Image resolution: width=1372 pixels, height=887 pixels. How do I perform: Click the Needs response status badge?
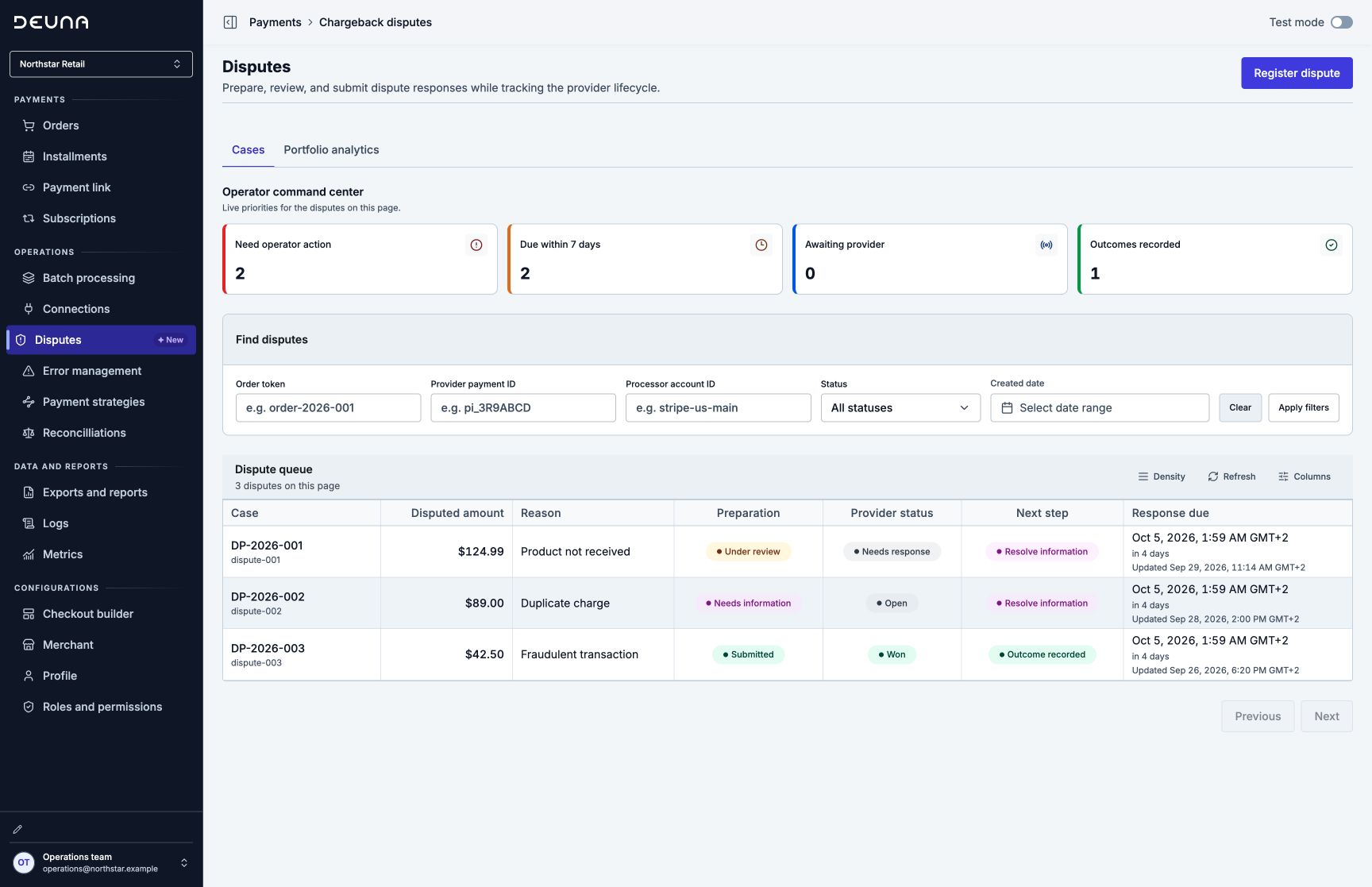[x=892, y=552]
